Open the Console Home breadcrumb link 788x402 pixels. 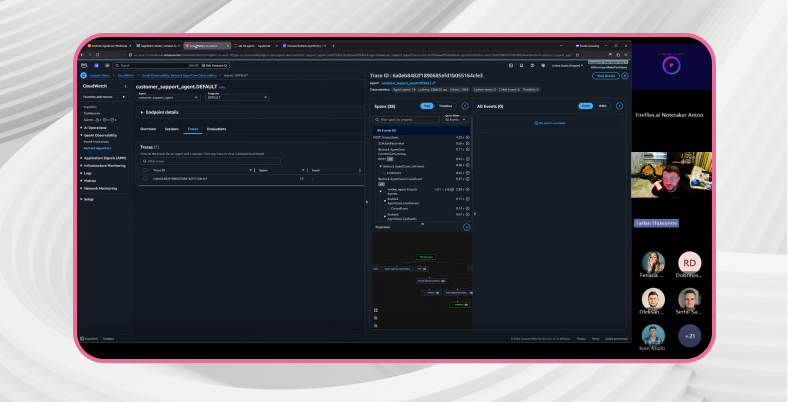click(100, 75)
